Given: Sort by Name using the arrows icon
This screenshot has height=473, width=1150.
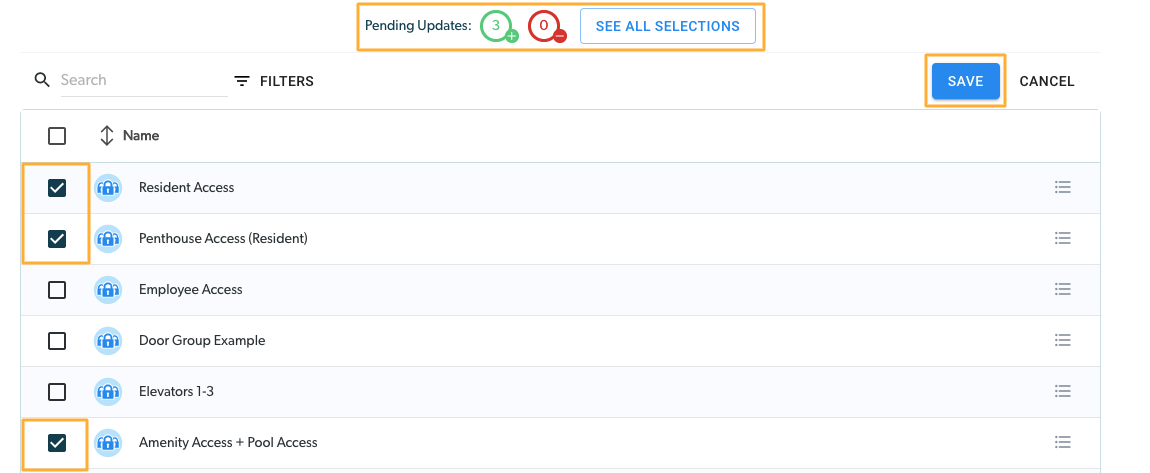Looking at the screenshot, I should coord(107,136).
